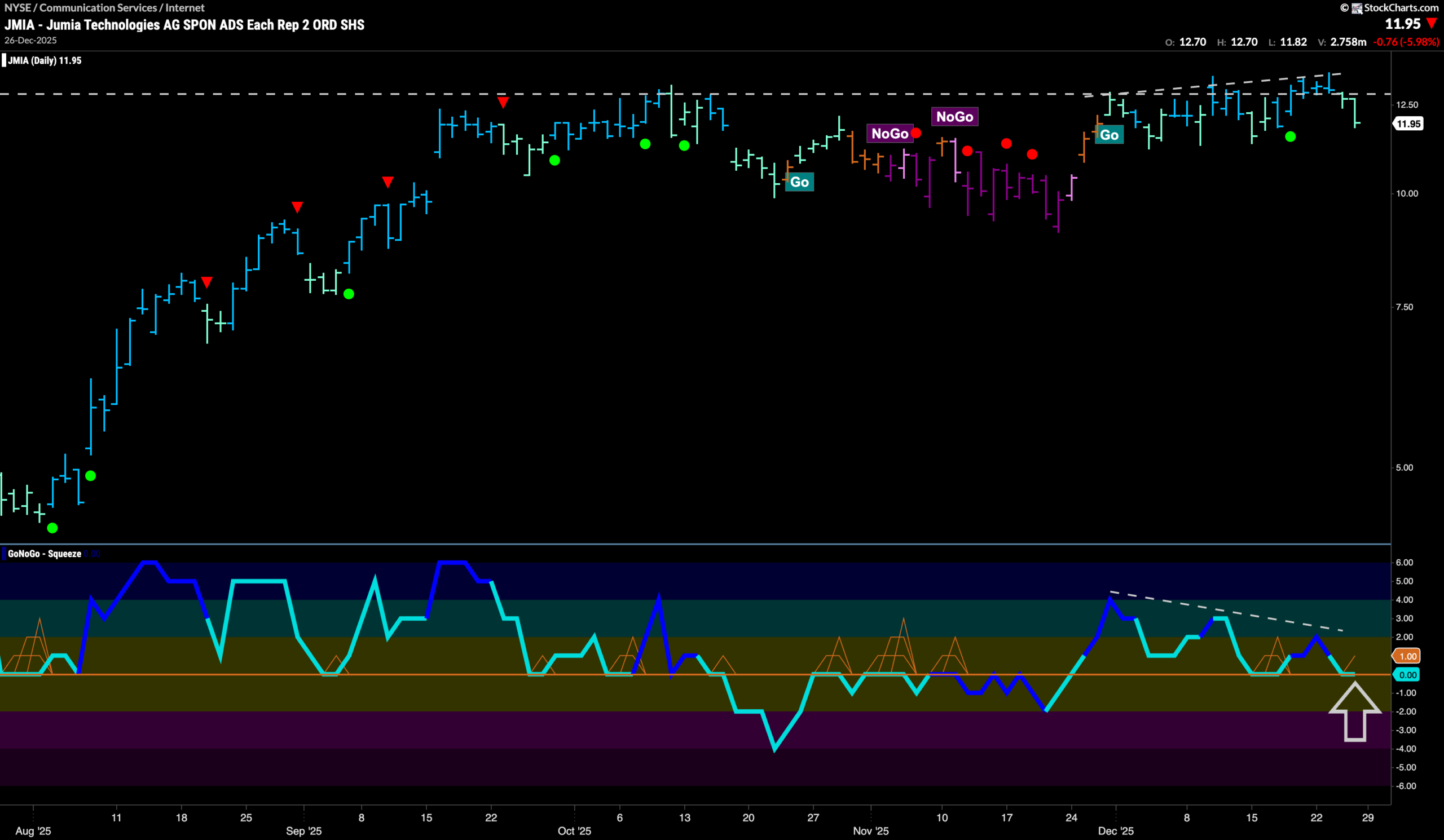Click the 26-Dec-2025 date label

point(30,41)
